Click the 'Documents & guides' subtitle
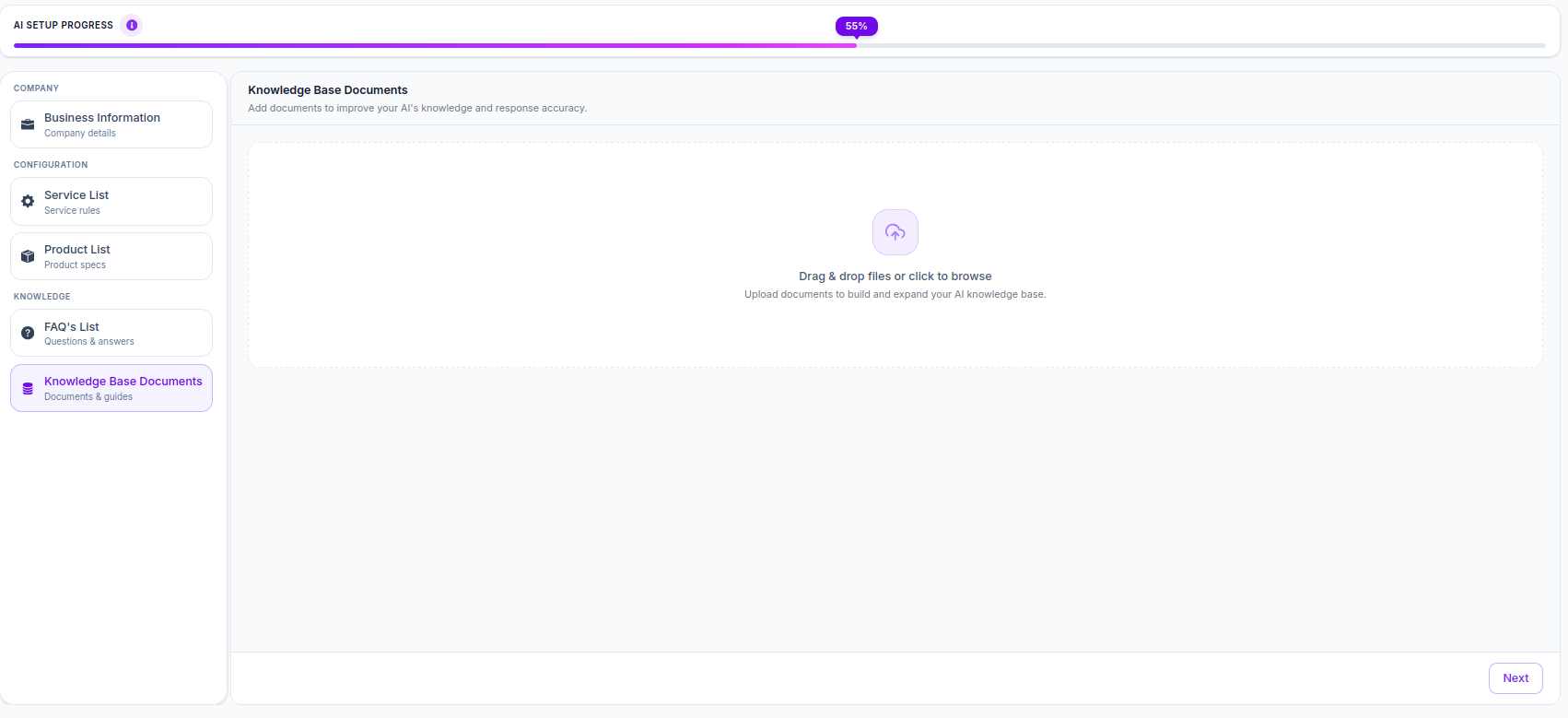Viewport: 1568px width, 718px height. tap(88, 397)
